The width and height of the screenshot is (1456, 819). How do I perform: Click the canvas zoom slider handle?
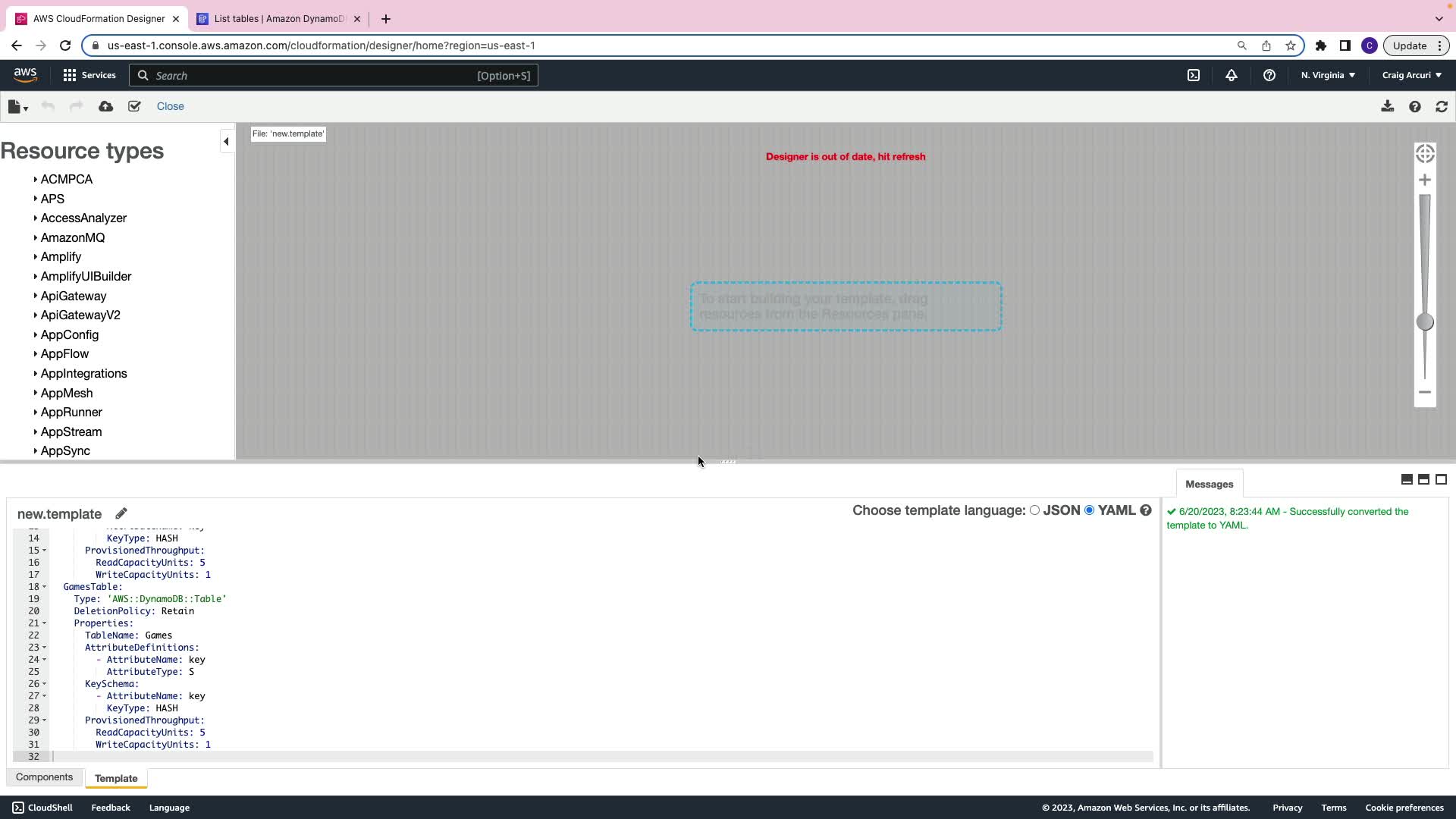pyautogui.click(x=1425, y=322)
